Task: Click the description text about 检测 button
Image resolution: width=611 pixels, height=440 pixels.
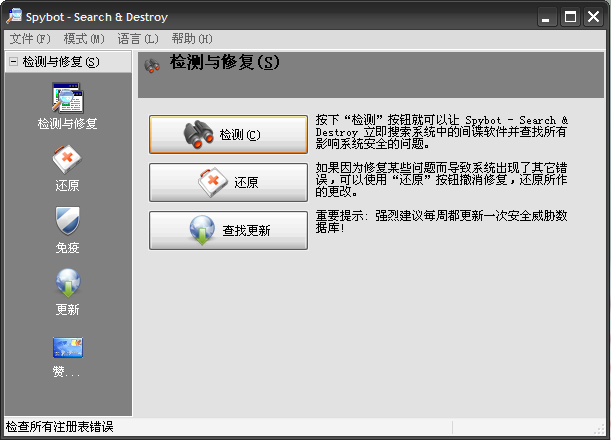Action: pyautogui.click(x=441, y=132)
